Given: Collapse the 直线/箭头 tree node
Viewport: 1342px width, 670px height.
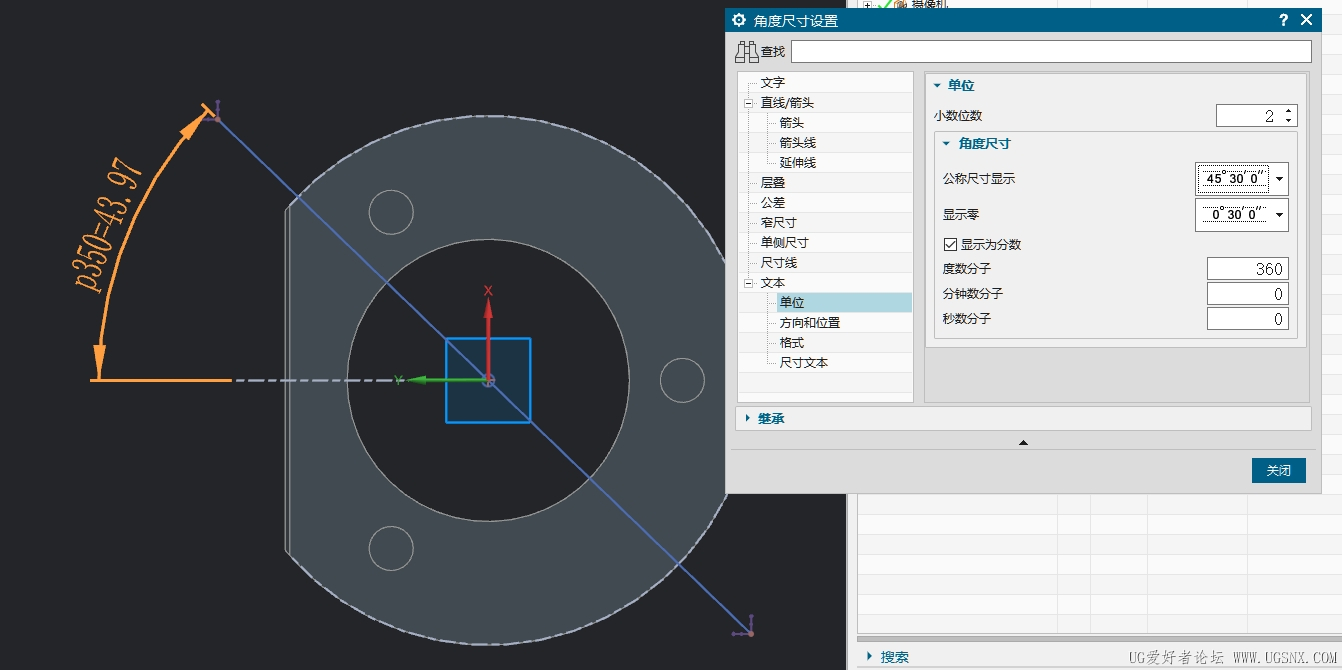Looking at the screenshot, I should (747, 103).
